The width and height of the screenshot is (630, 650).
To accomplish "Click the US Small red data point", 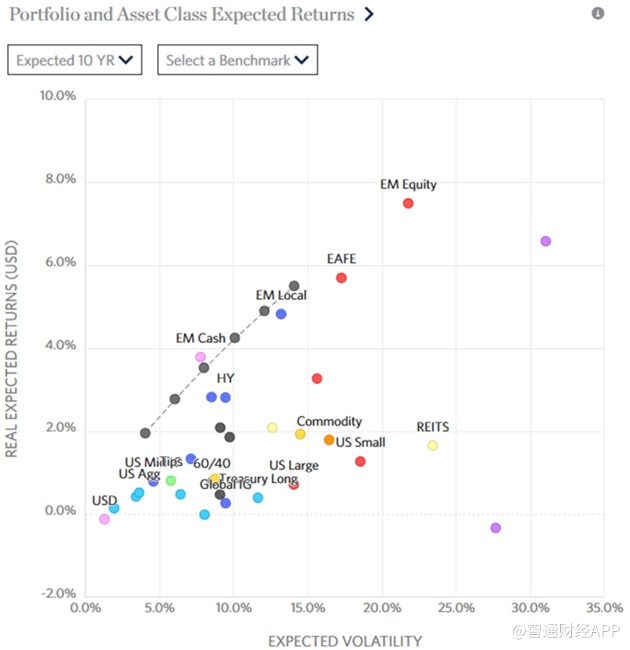I will [360, 461].
